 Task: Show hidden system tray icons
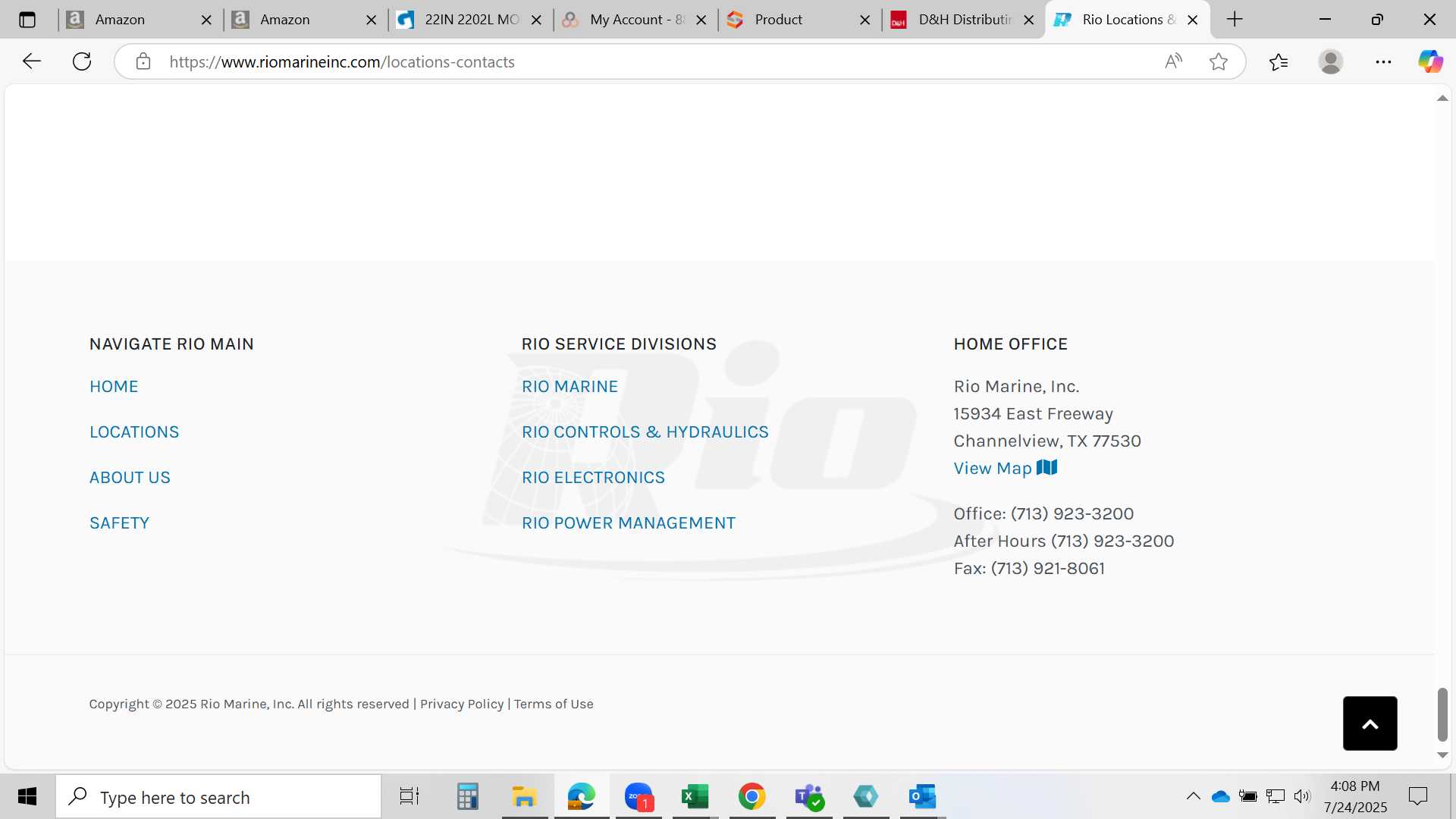pyautogui.click(x=1193, y=796)
